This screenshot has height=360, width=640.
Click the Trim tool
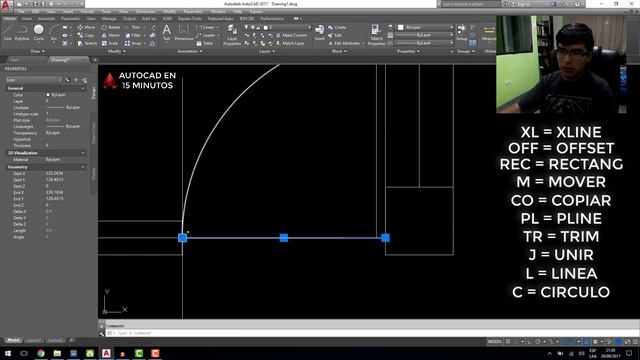pyautogui.click(x=132, y=27)
